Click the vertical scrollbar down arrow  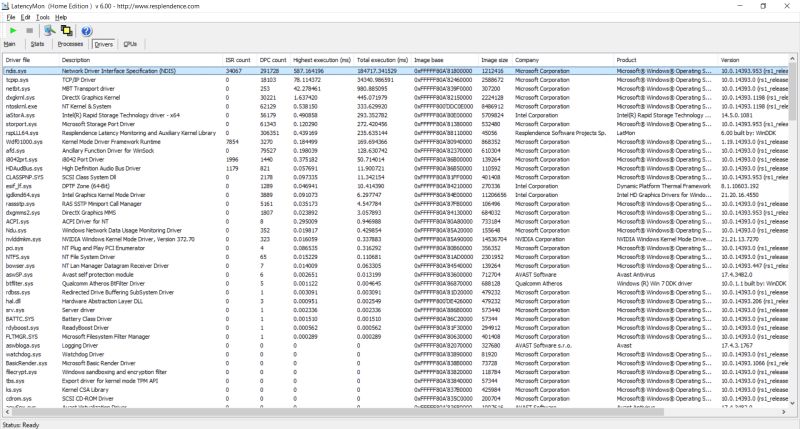[x=792, y=403]
